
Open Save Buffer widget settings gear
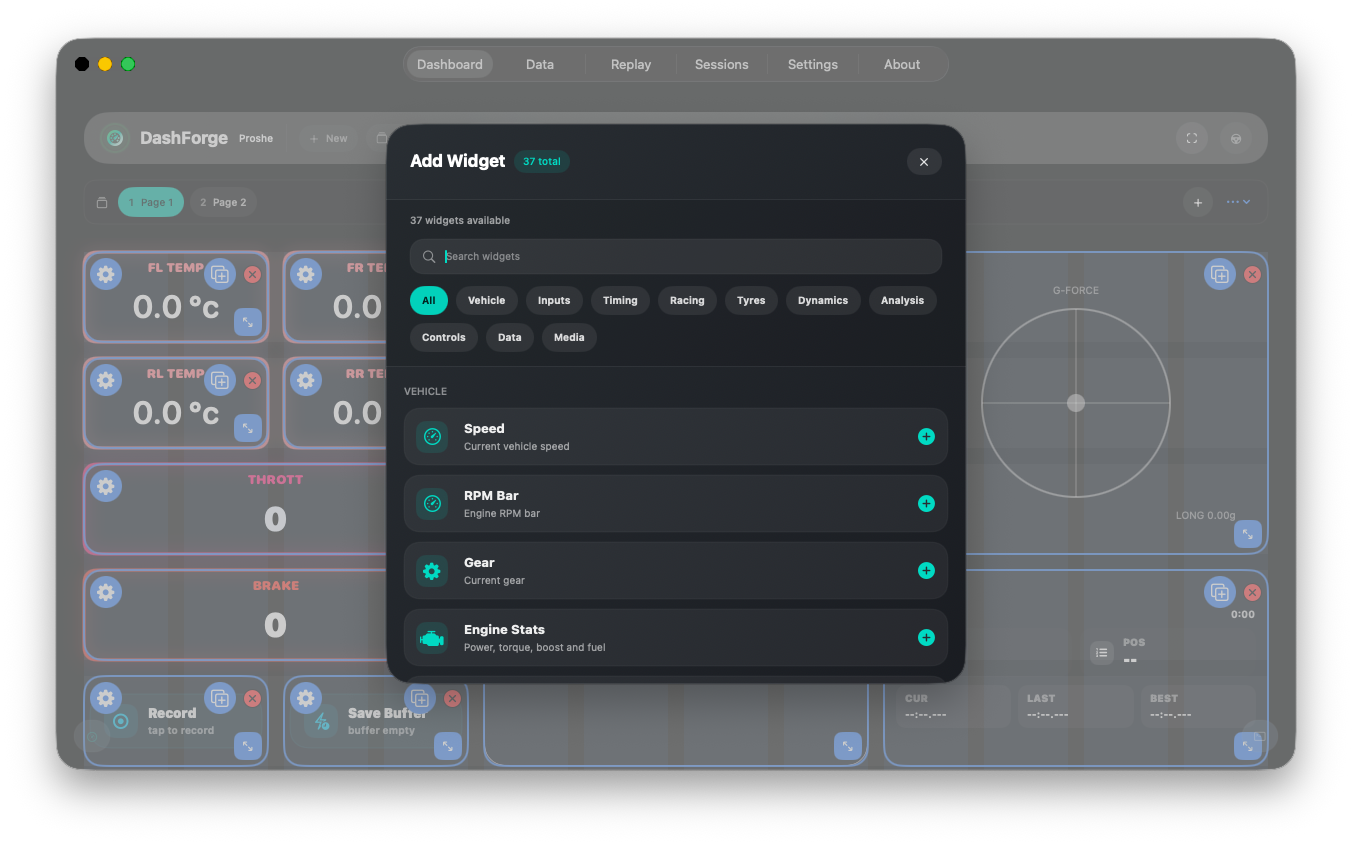coord(306,698)
